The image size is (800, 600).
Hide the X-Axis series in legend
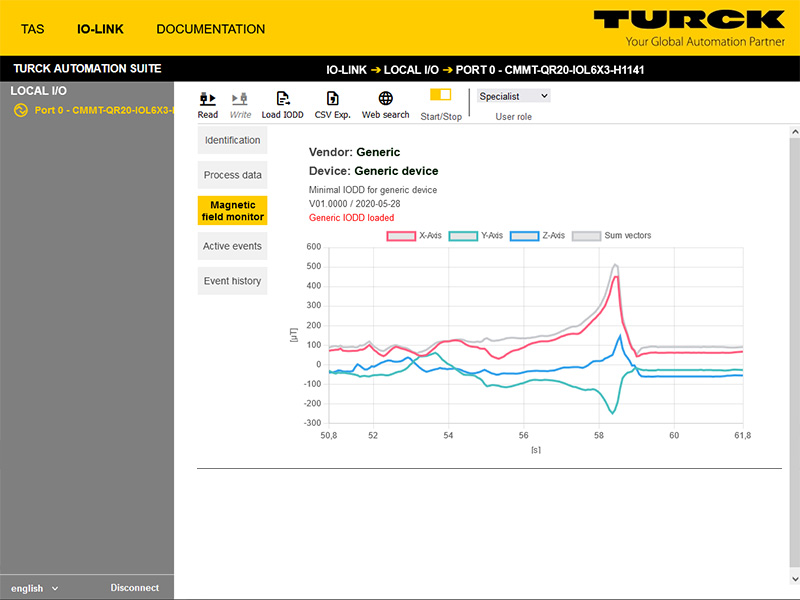[415, 236]
